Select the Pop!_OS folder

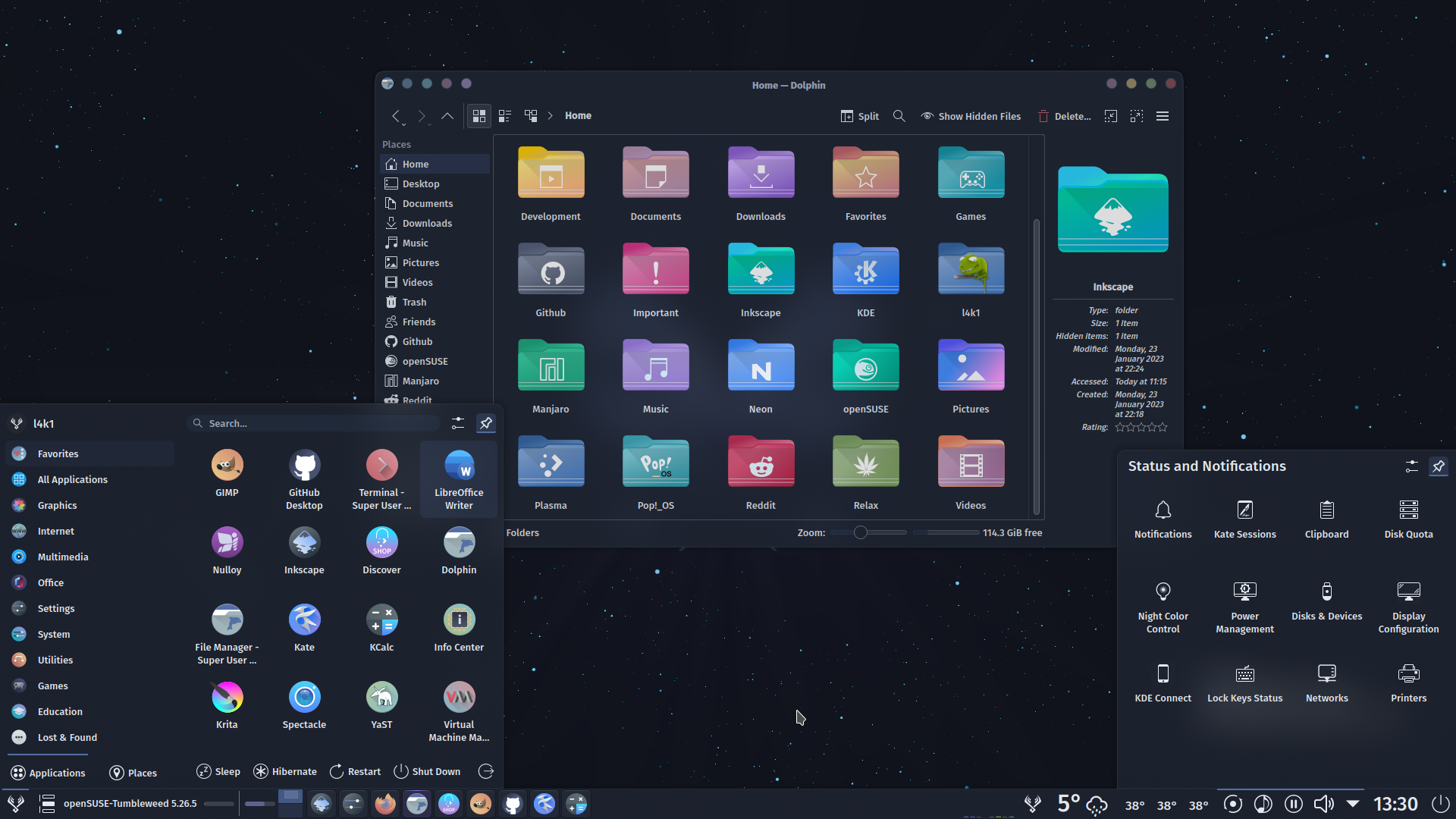(x=655, y=473)
